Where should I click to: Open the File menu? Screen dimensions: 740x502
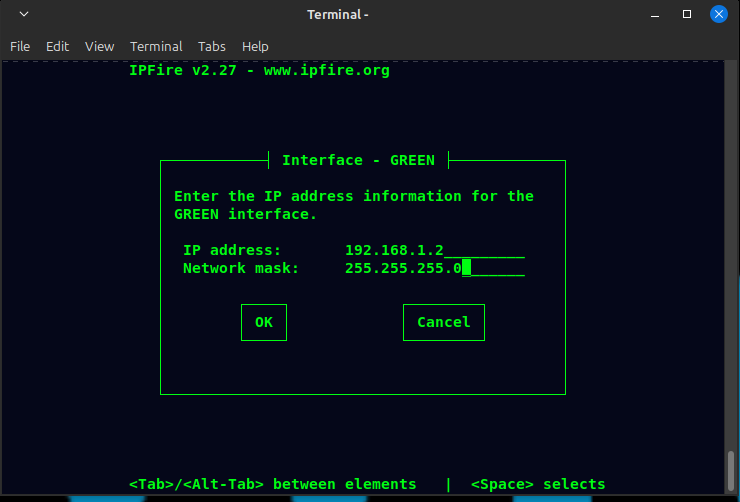point(20,46)
